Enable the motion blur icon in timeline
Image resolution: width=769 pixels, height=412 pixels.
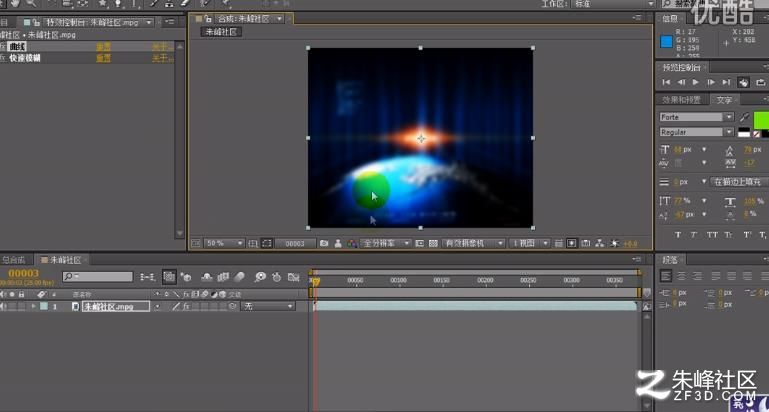[239, 277]
